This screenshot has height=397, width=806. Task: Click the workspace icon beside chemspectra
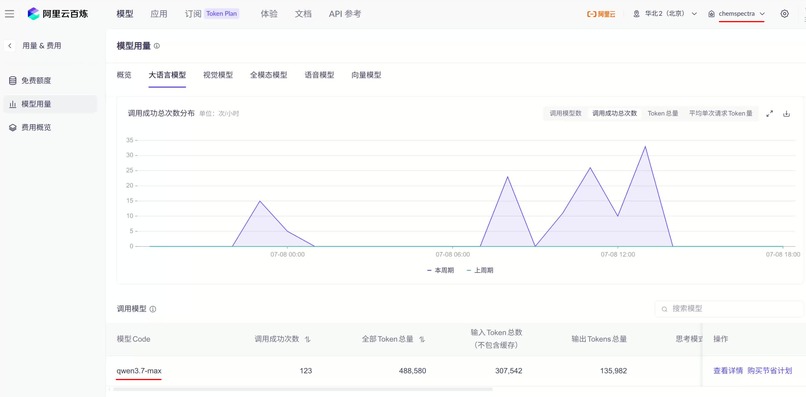point(711,14)
